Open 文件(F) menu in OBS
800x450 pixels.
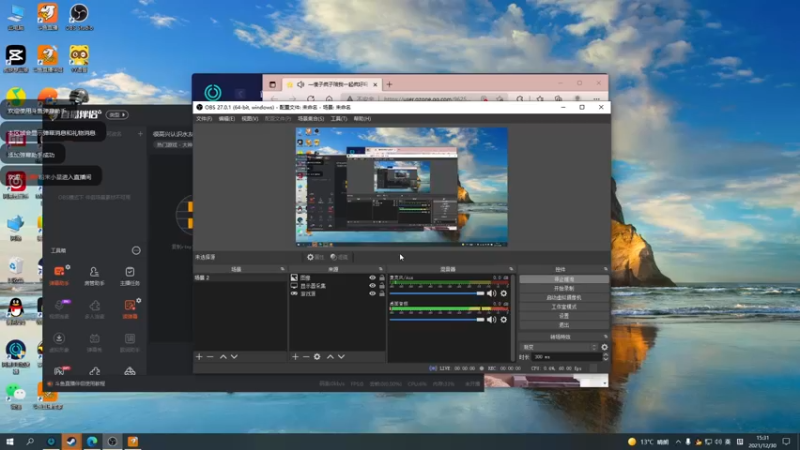(x=204, y=118)
